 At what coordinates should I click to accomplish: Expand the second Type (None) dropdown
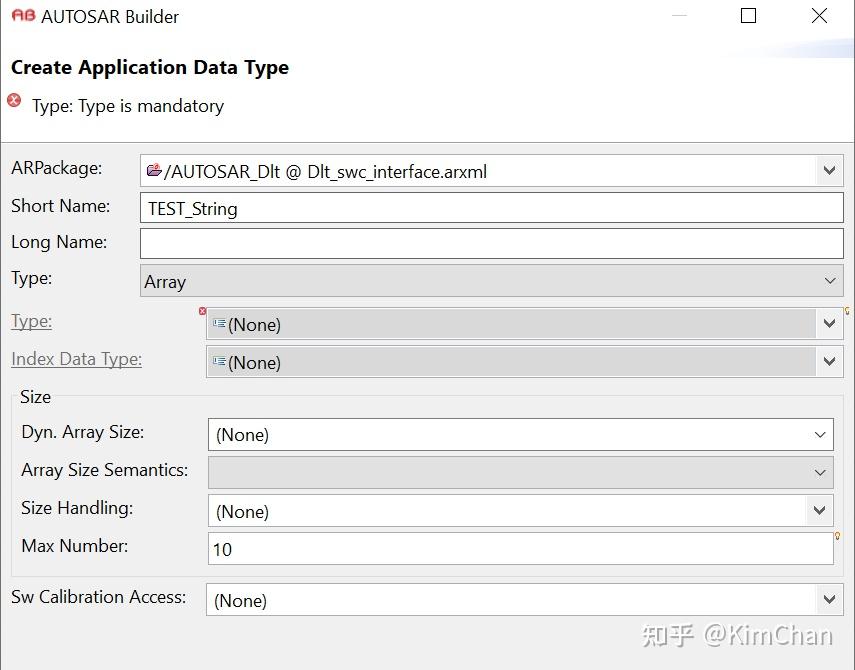point(829,324)
